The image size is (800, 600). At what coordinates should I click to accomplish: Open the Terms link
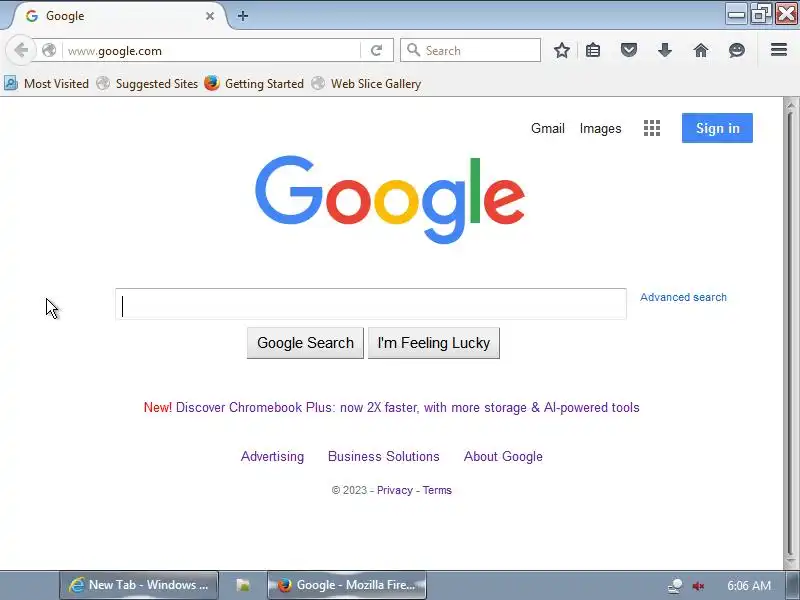tap(437, 490)
